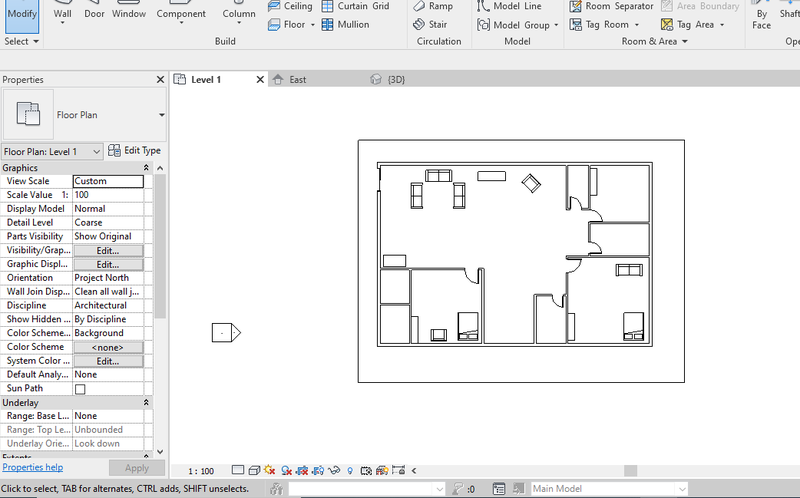Viewport: 800px width, 498px height.
Task: Click the Properties panel scroll down arrow
Action: click(x=160, y=452)
